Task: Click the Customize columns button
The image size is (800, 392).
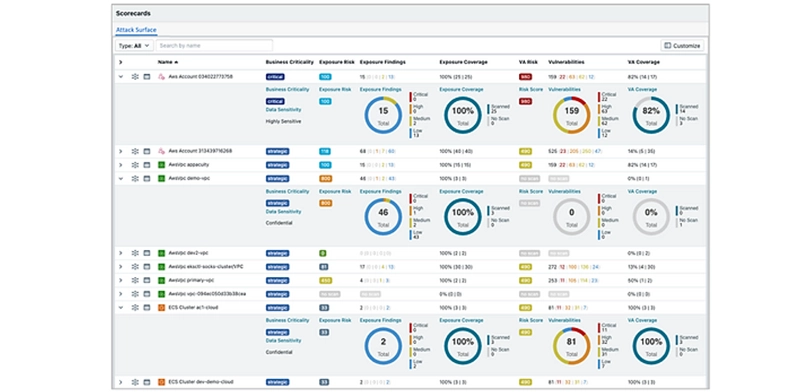Action: [682, 45]
